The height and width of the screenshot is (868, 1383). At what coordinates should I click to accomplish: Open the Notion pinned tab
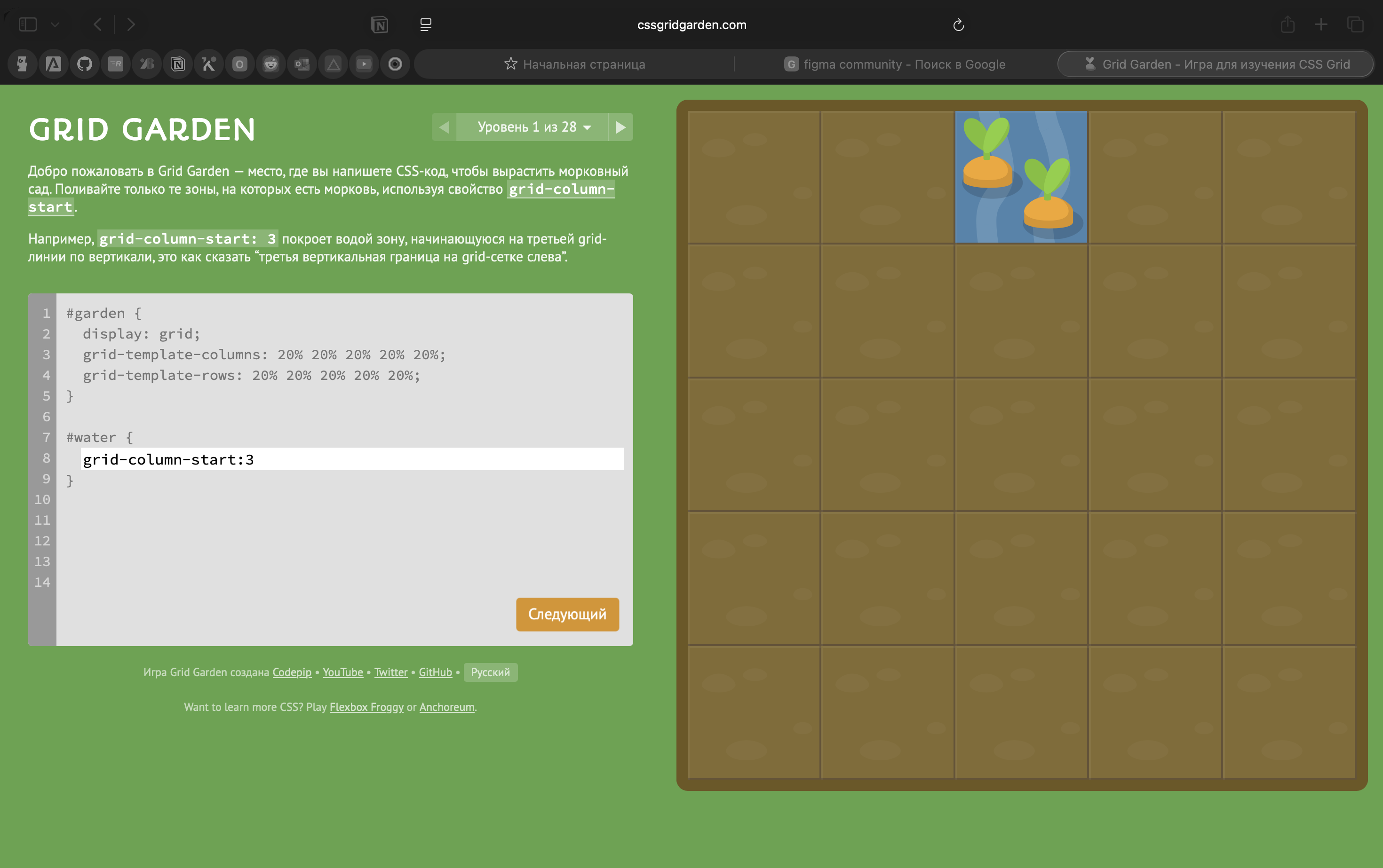coord(177,64)
